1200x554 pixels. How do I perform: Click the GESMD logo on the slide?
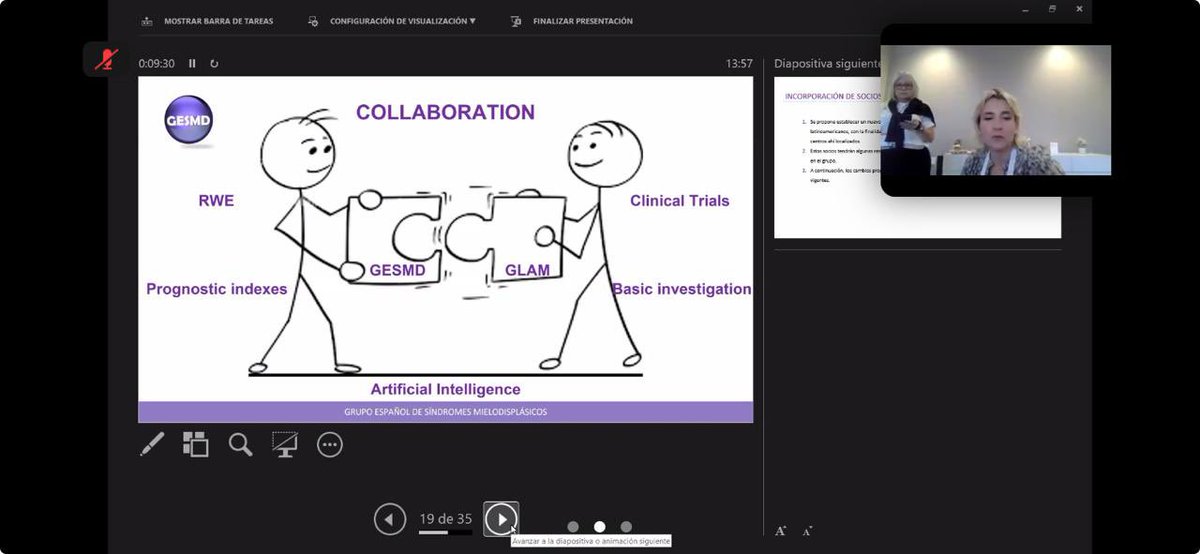tap(188, 121)
